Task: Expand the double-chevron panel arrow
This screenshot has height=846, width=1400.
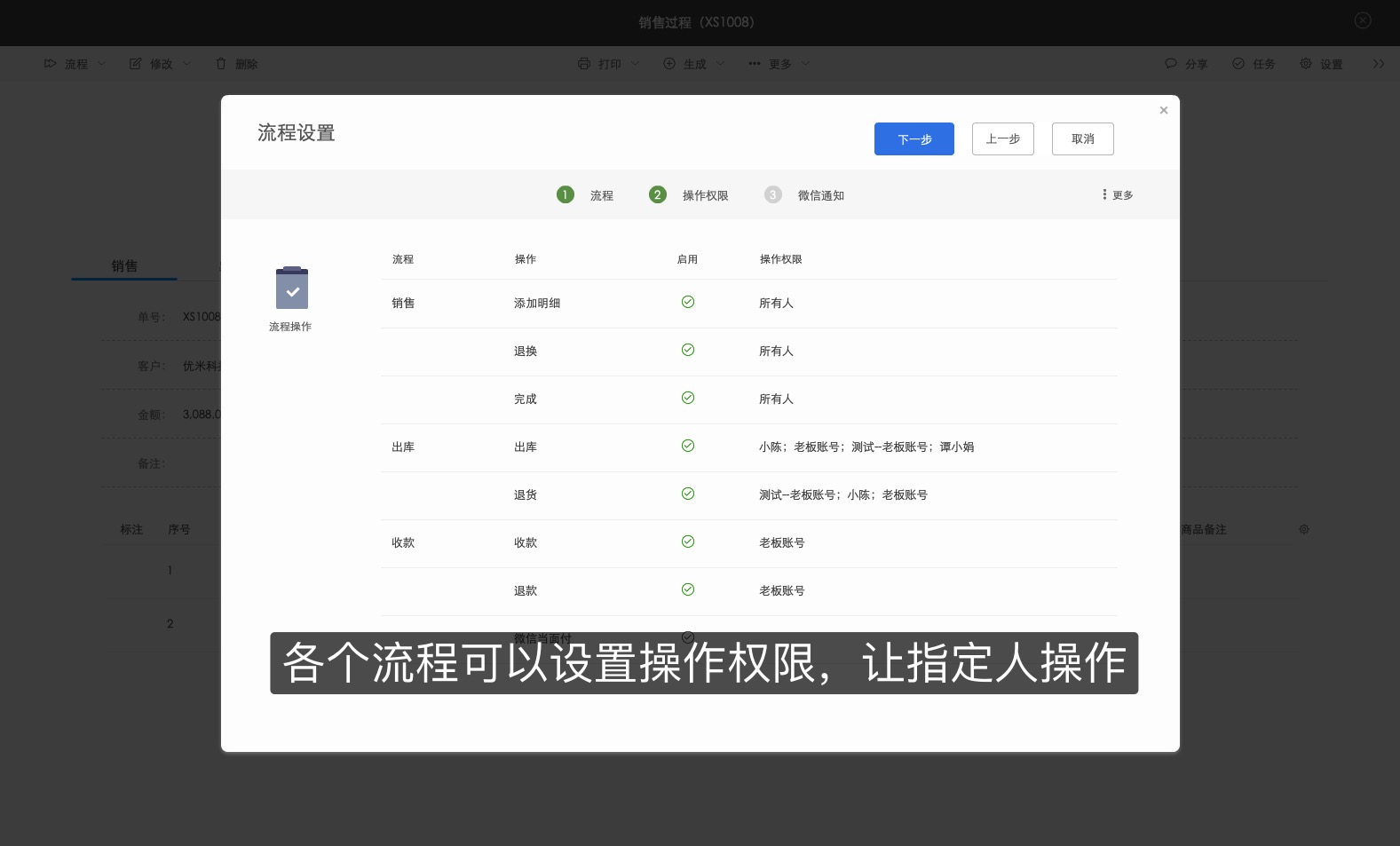Action: coord(1378,64)
